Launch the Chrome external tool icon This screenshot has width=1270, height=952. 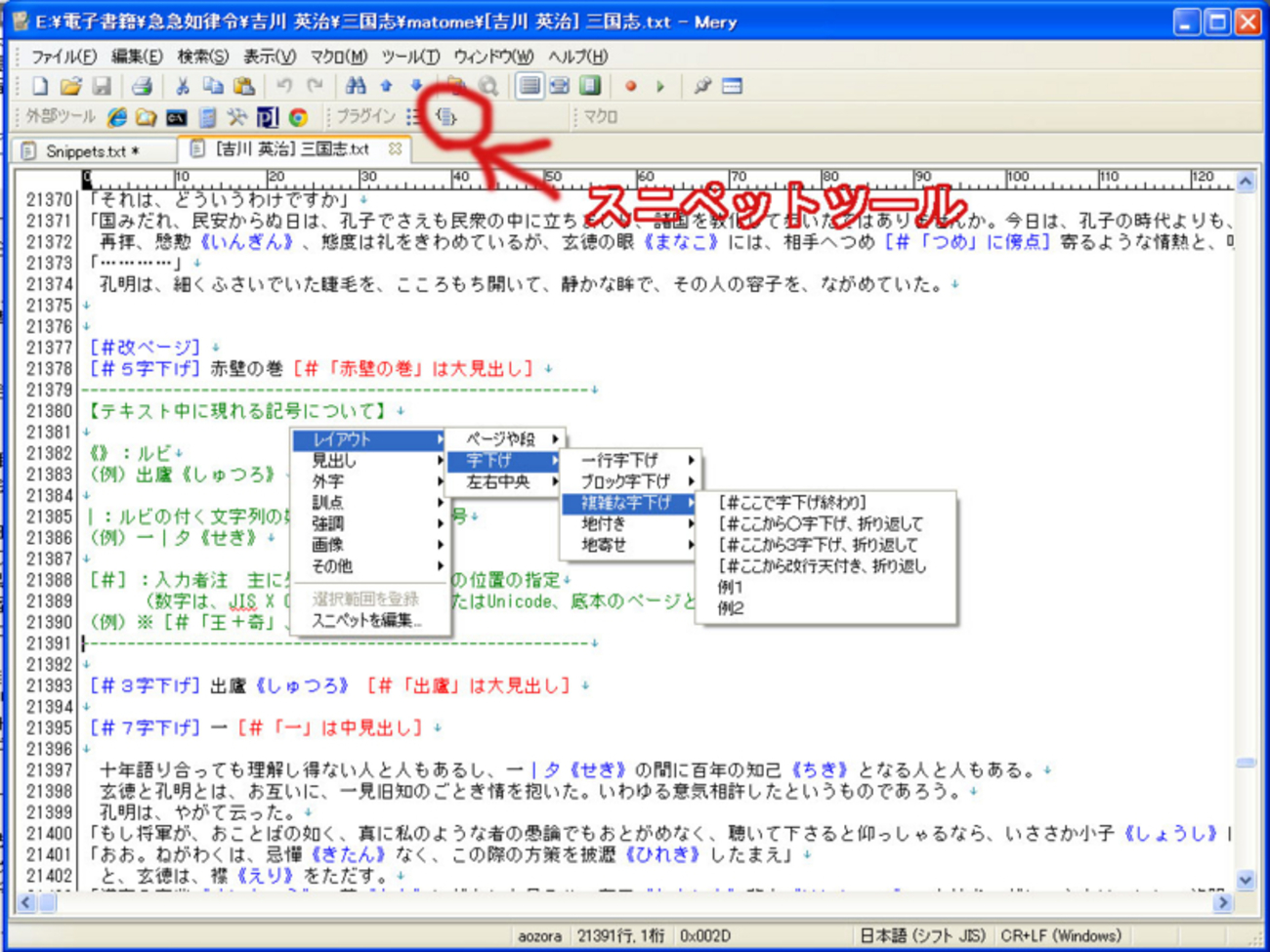298,117
